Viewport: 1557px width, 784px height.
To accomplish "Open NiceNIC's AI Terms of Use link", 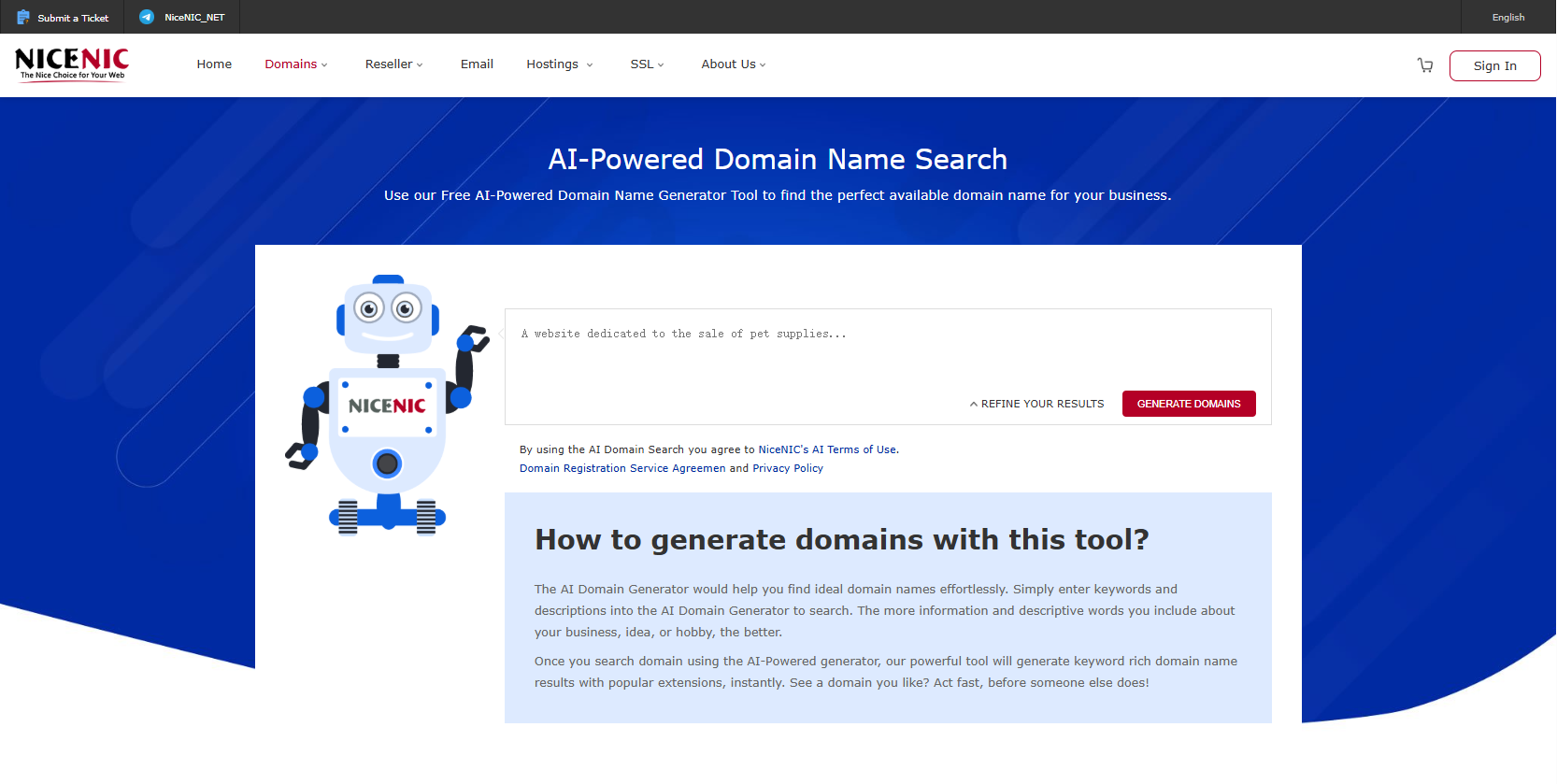I will (827, 449).
